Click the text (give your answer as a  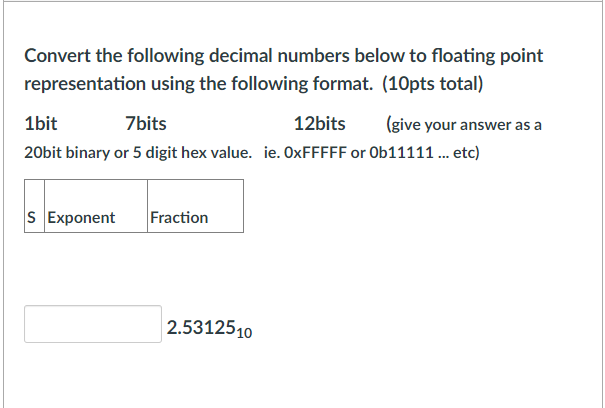[x=464, y=125]
